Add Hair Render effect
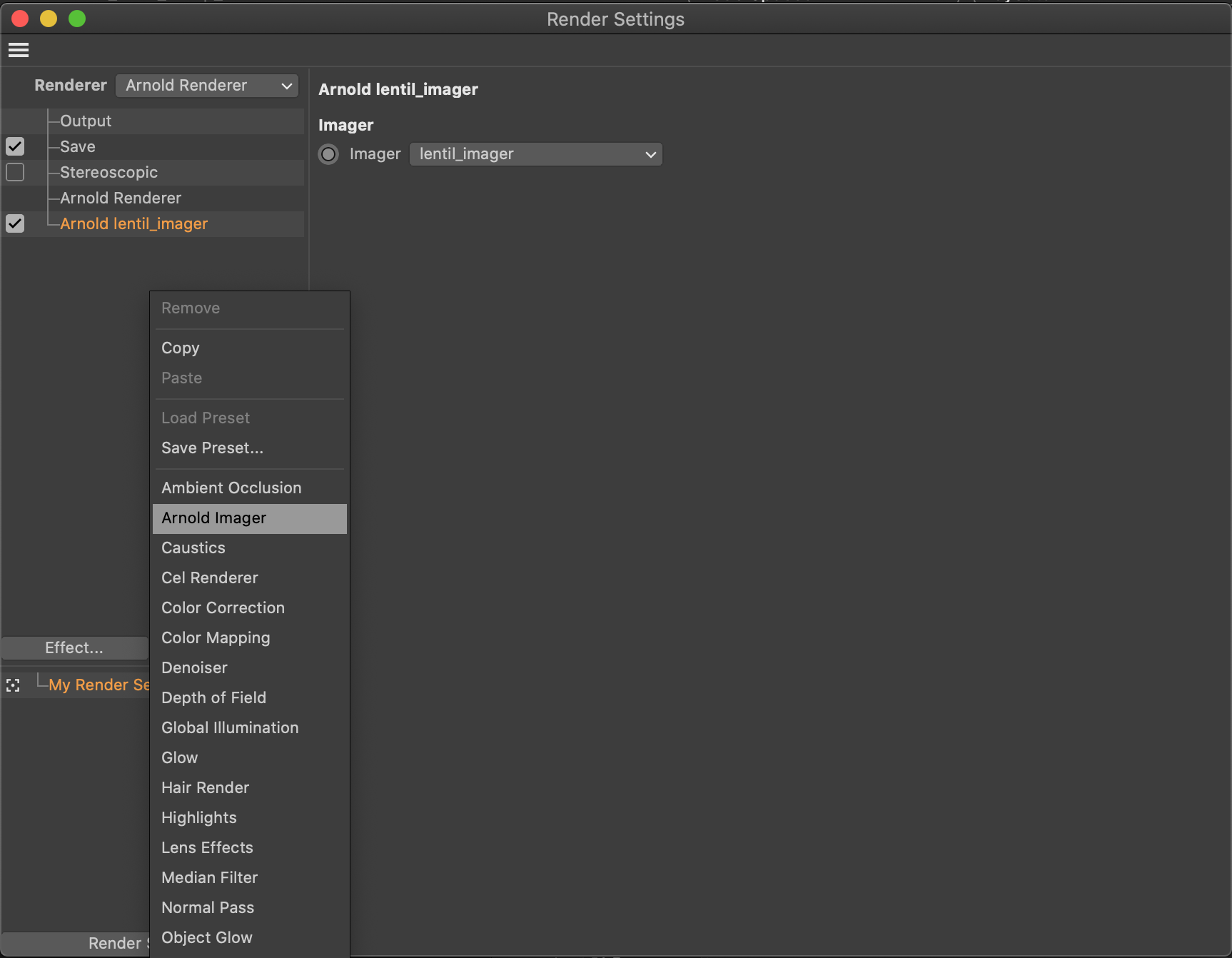 (250, 788)
